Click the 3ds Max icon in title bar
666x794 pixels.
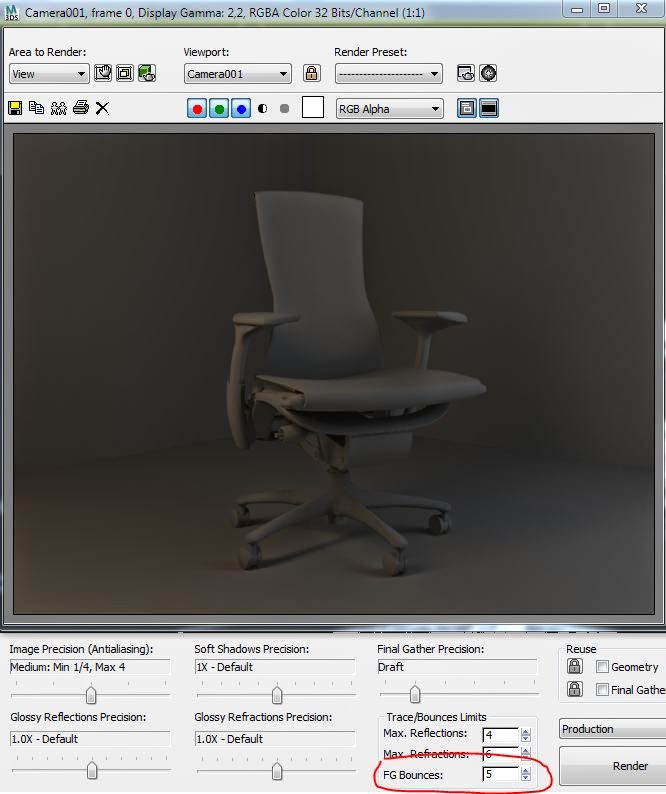coord(12,12)
